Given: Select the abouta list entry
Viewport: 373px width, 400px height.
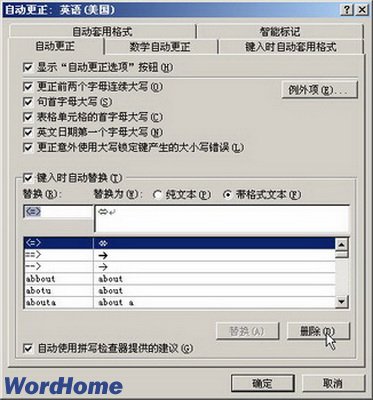Looking at the screenshot, I should [180, 302].
